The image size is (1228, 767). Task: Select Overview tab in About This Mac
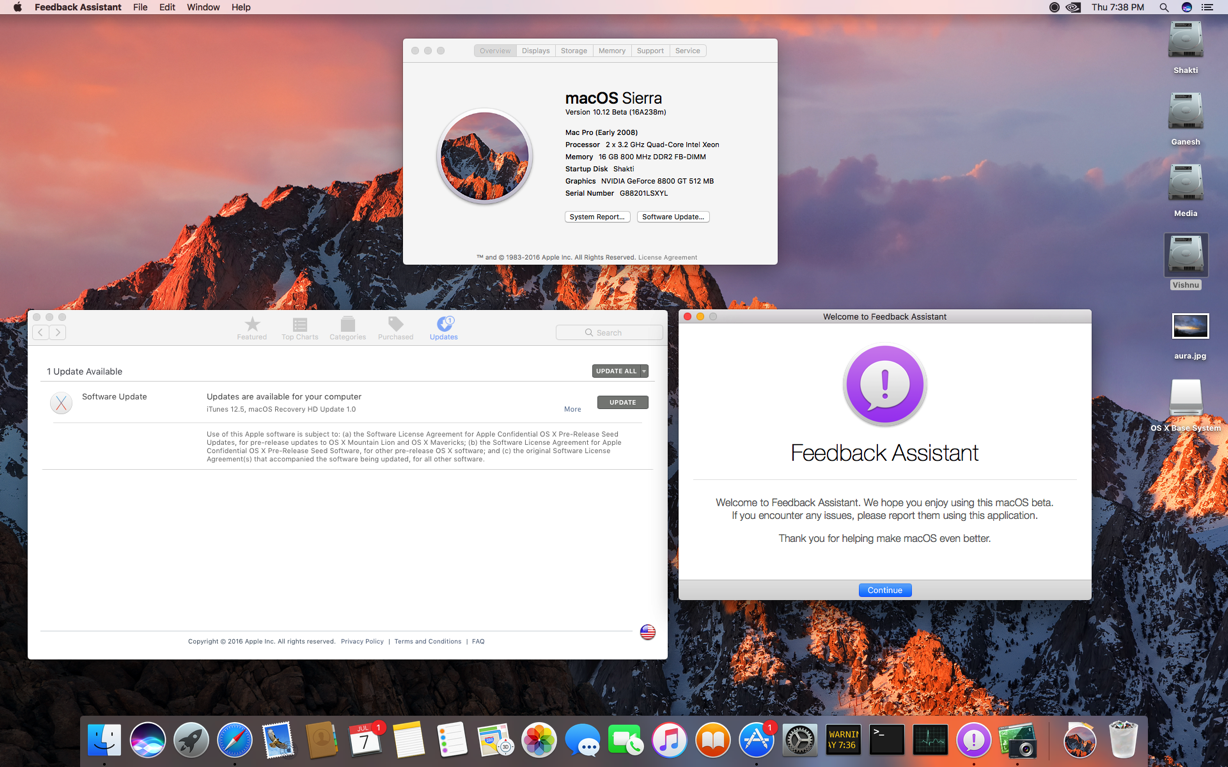495,50
